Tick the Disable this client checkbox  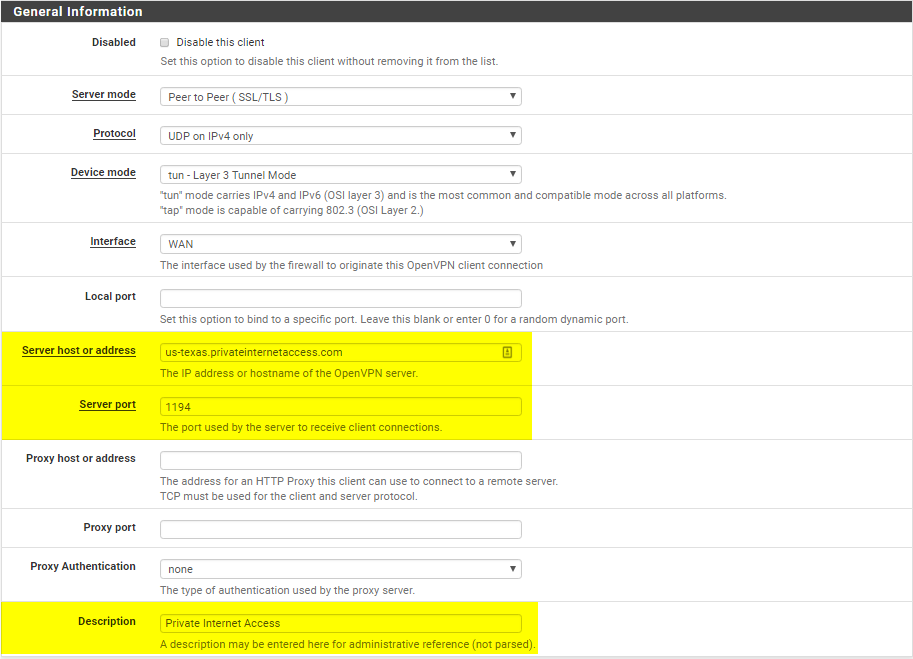[x=165, y=42]
